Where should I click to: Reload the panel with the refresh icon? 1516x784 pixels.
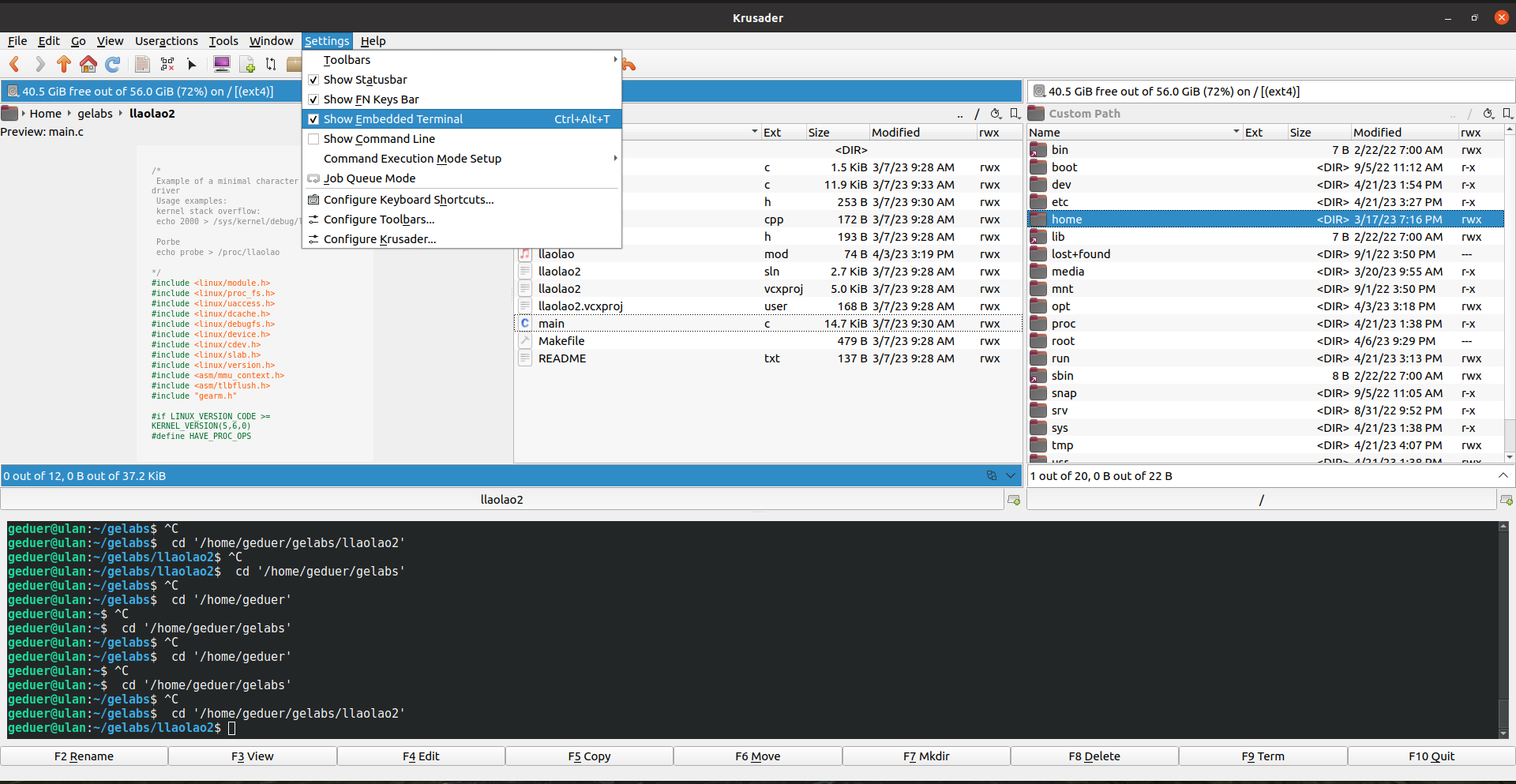113,64
